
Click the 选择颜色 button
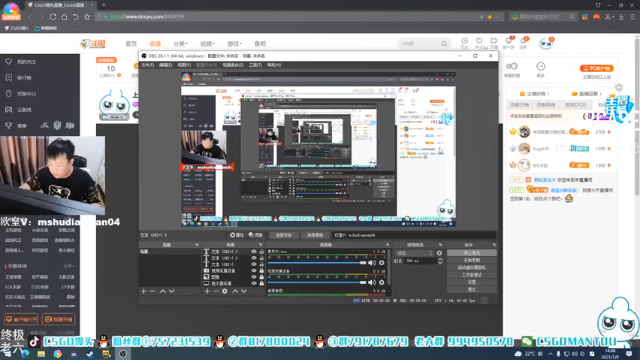click(315, 235)
